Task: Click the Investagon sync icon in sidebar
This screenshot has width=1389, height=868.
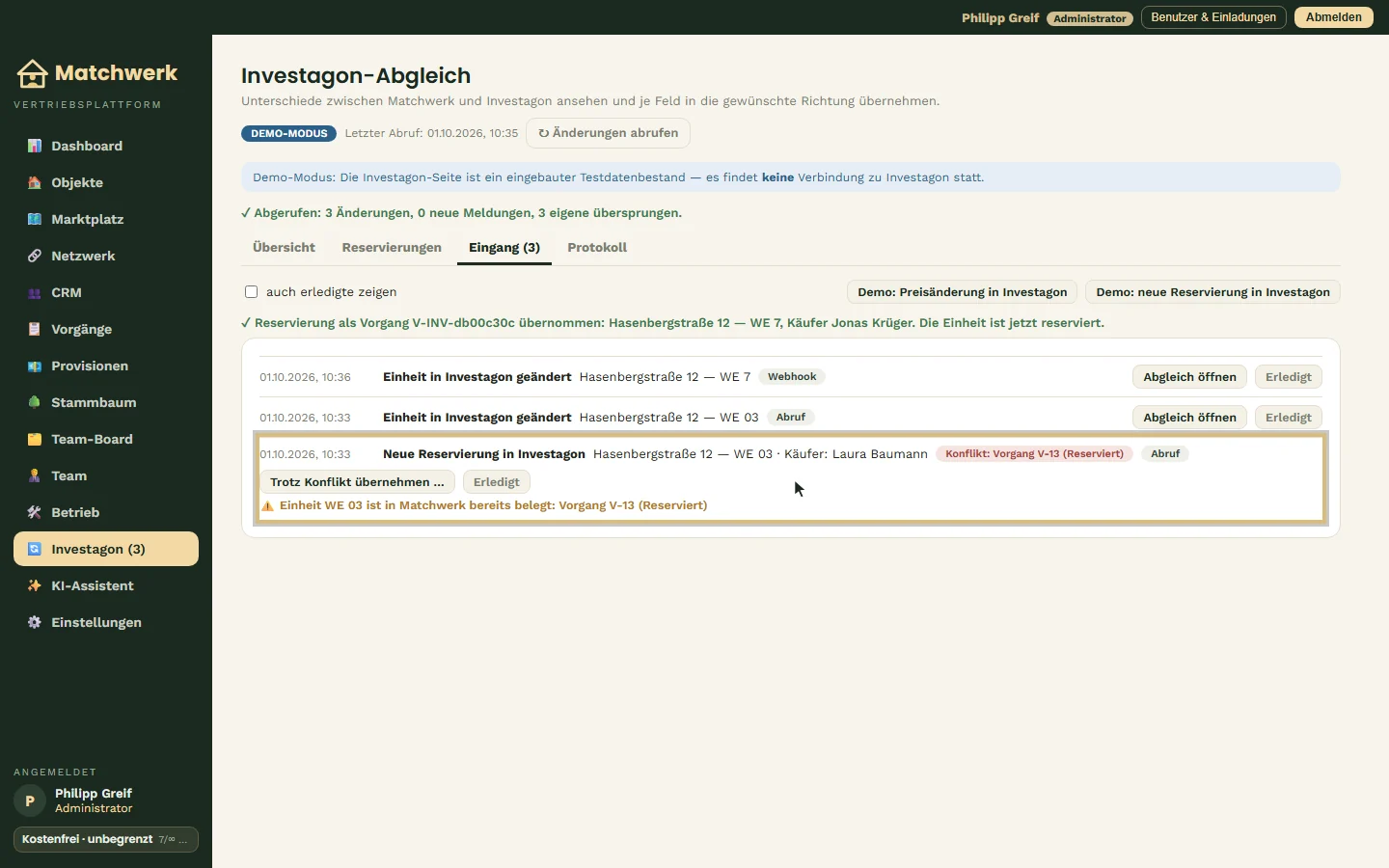Action: coord(35,549)
